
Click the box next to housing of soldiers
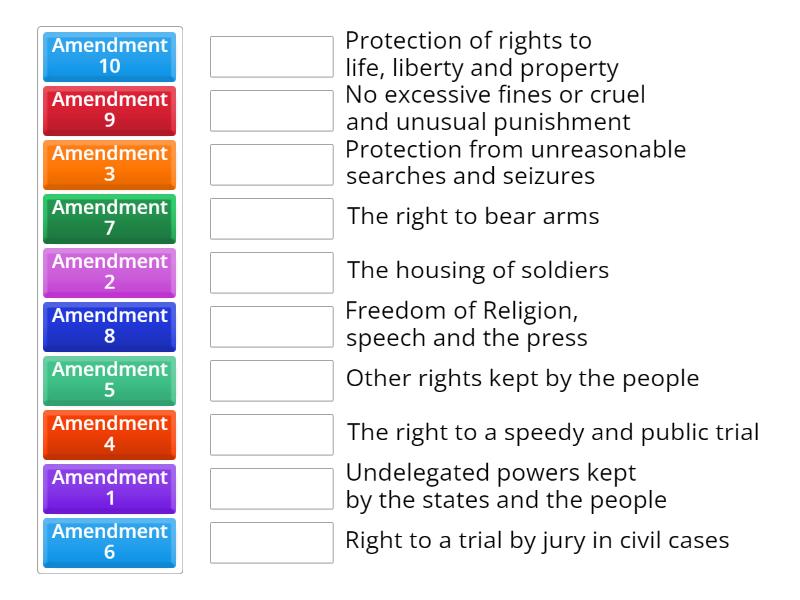point(272,272)
